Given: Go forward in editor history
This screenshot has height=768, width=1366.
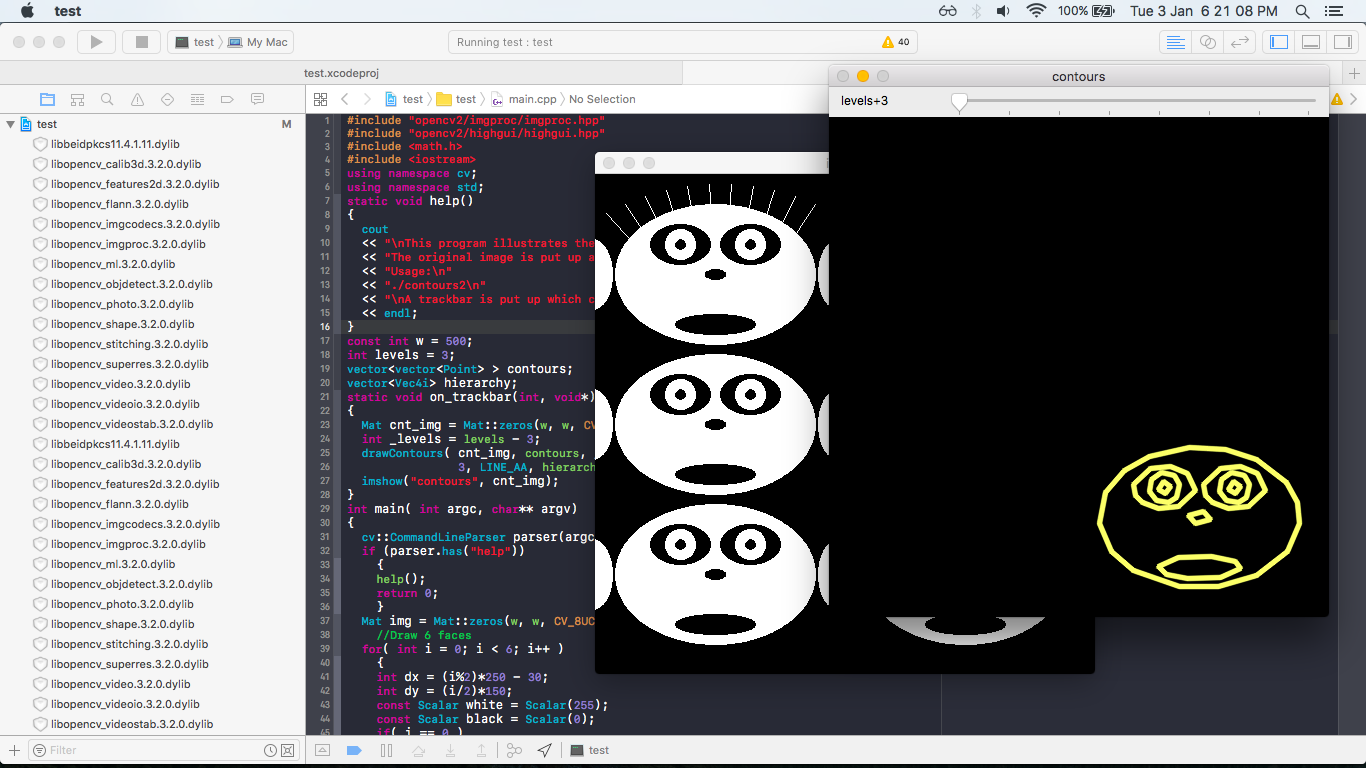Looking at the screenshot, I should click(368, 99).
